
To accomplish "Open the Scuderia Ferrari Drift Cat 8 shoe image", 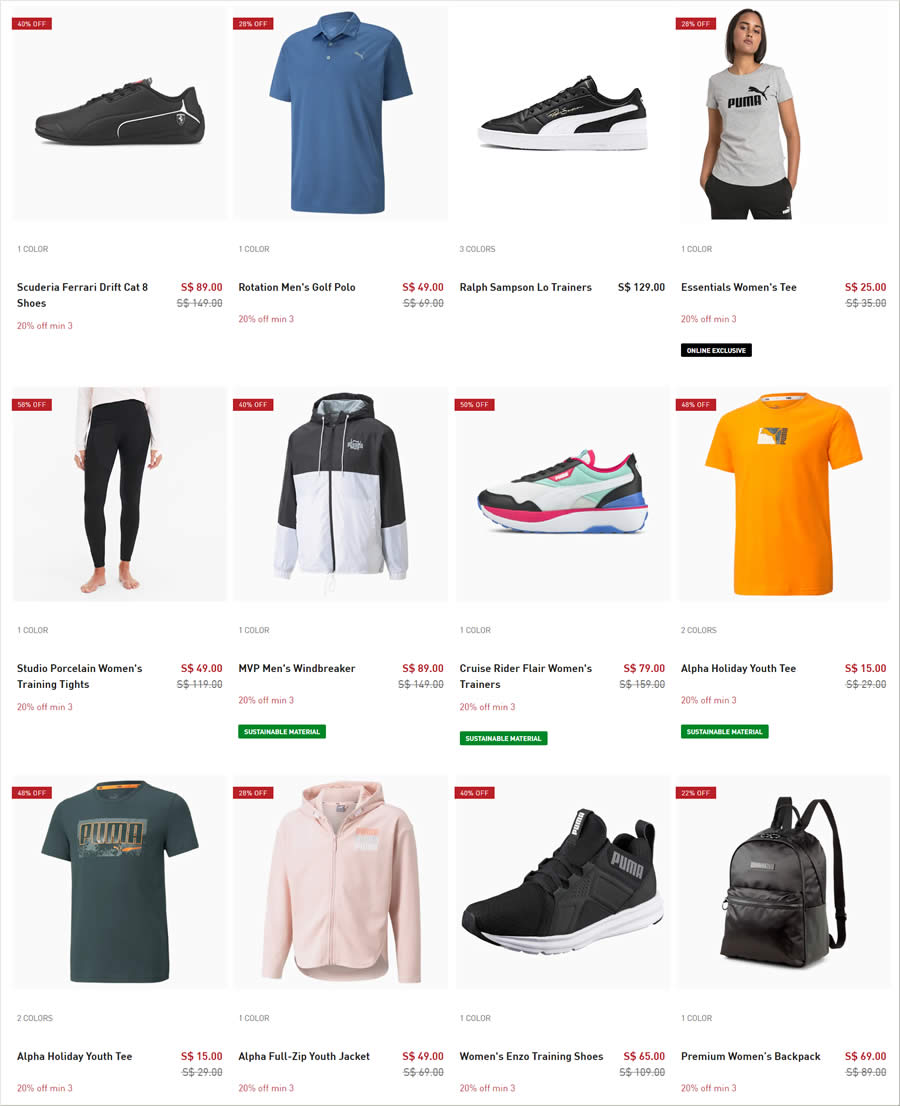I will [119, 114].
